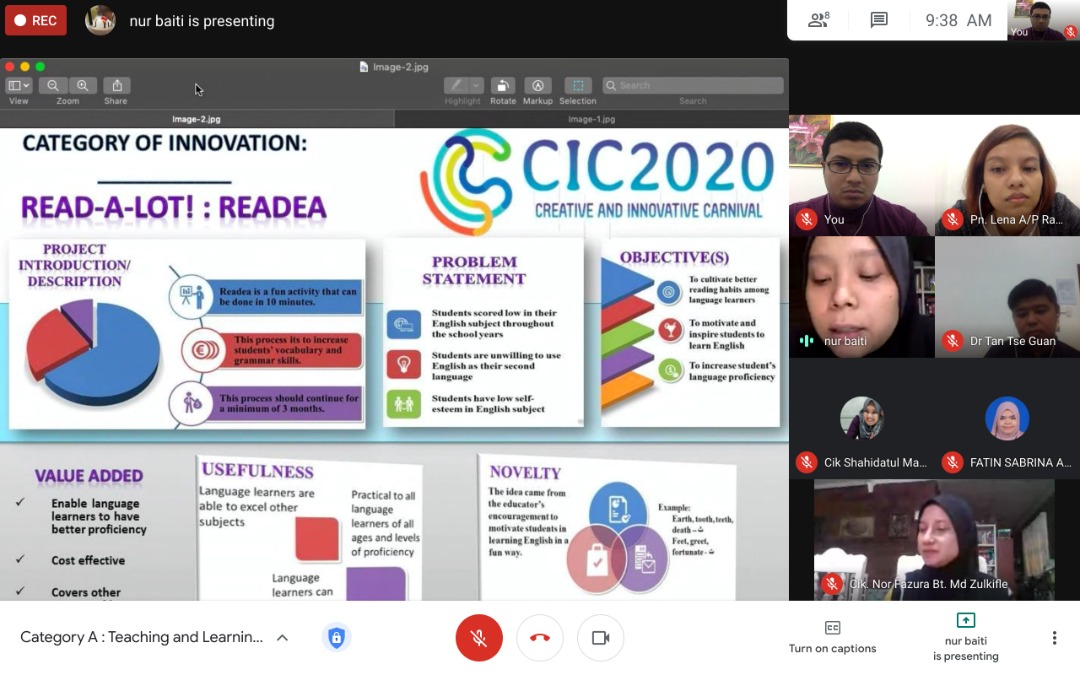This screenshot has height=675, width=1080.
Task: Zoom out in the Preview toolbar
Action: [52, 85]
